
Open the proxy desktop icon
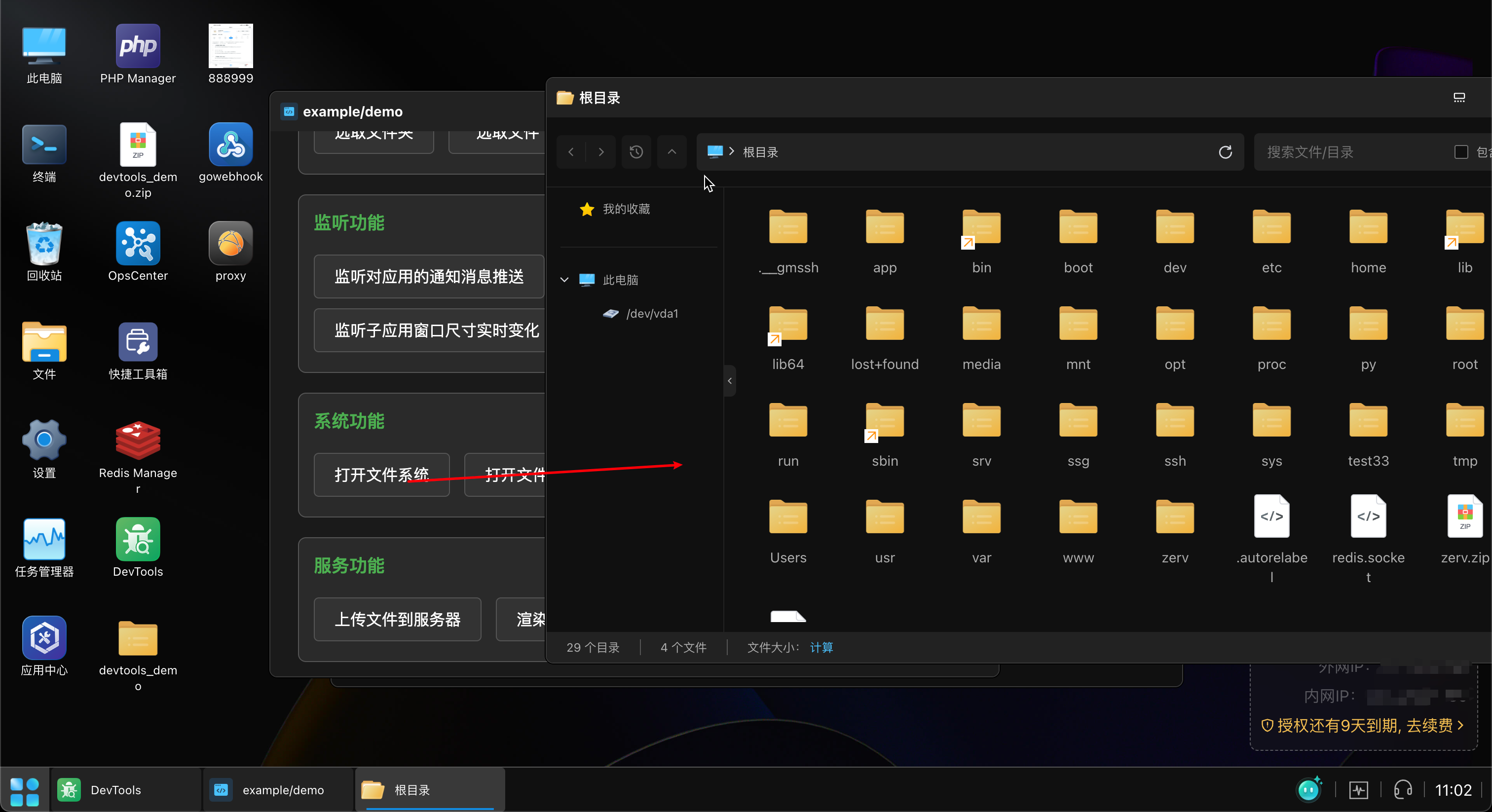pyautogui.click(x=230, y=252)
